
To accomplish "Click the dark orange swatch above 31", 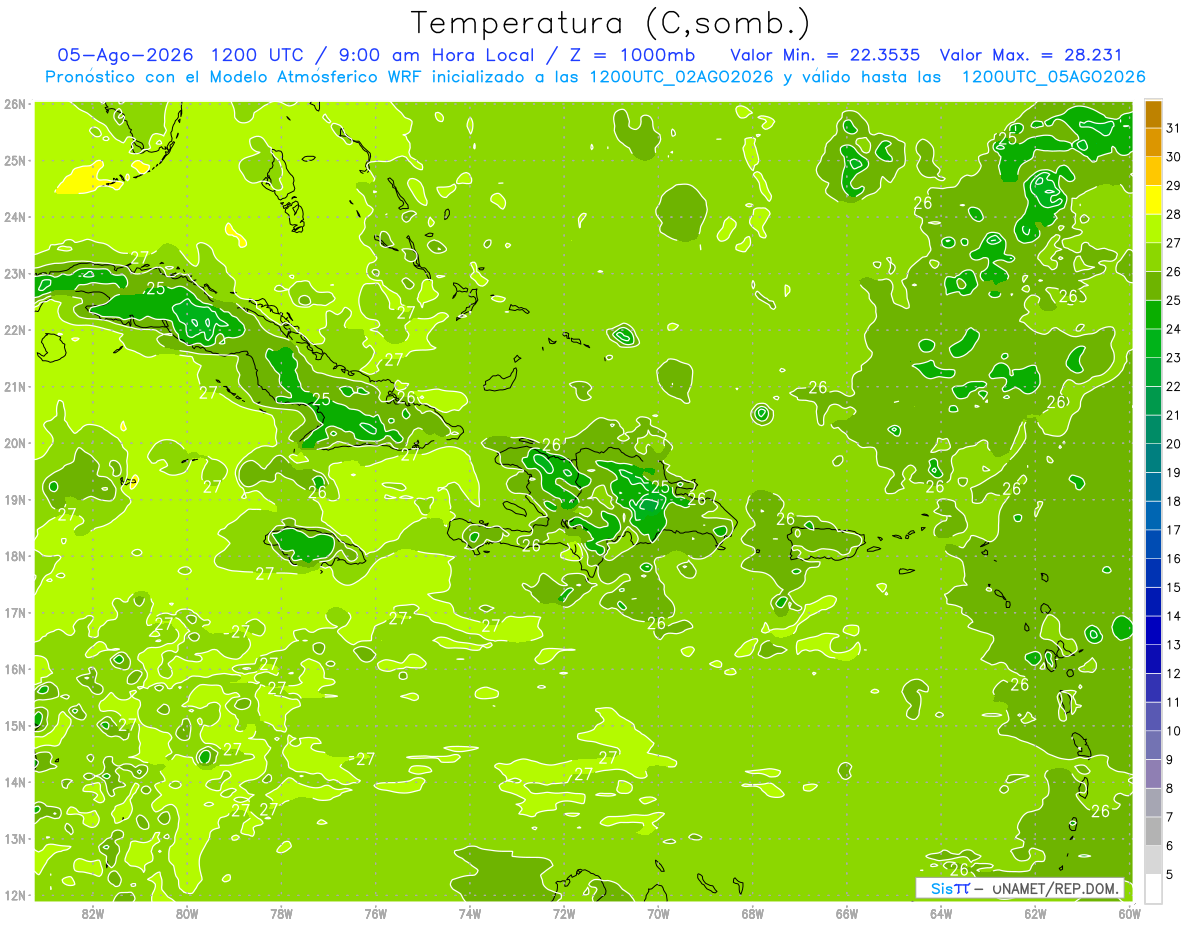I will pyautogui.click(x=1153, y=115).
